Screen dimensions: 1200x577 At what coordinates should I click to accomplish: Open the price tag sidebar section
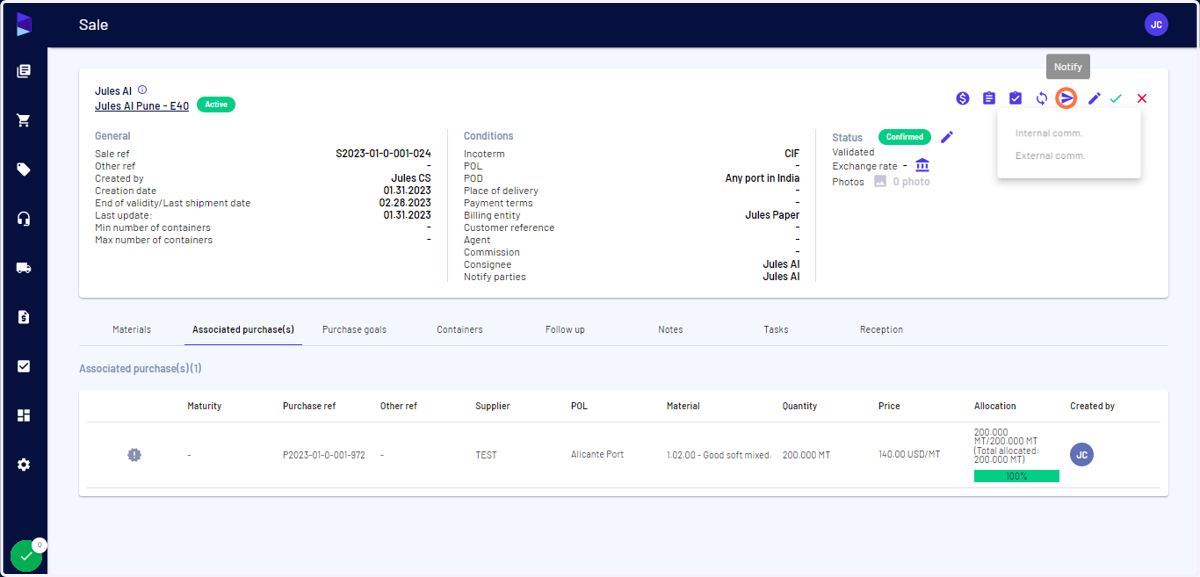point(24,169)
